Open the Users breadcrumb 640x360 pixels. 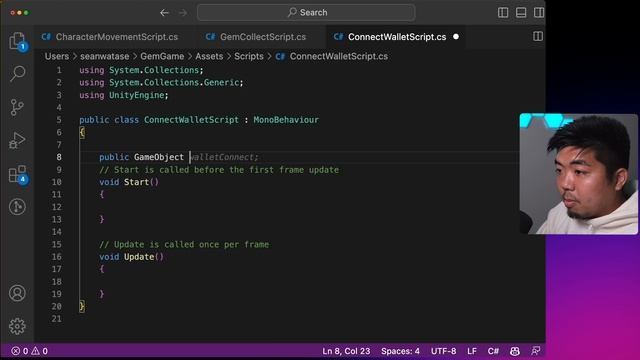point(57,56)
